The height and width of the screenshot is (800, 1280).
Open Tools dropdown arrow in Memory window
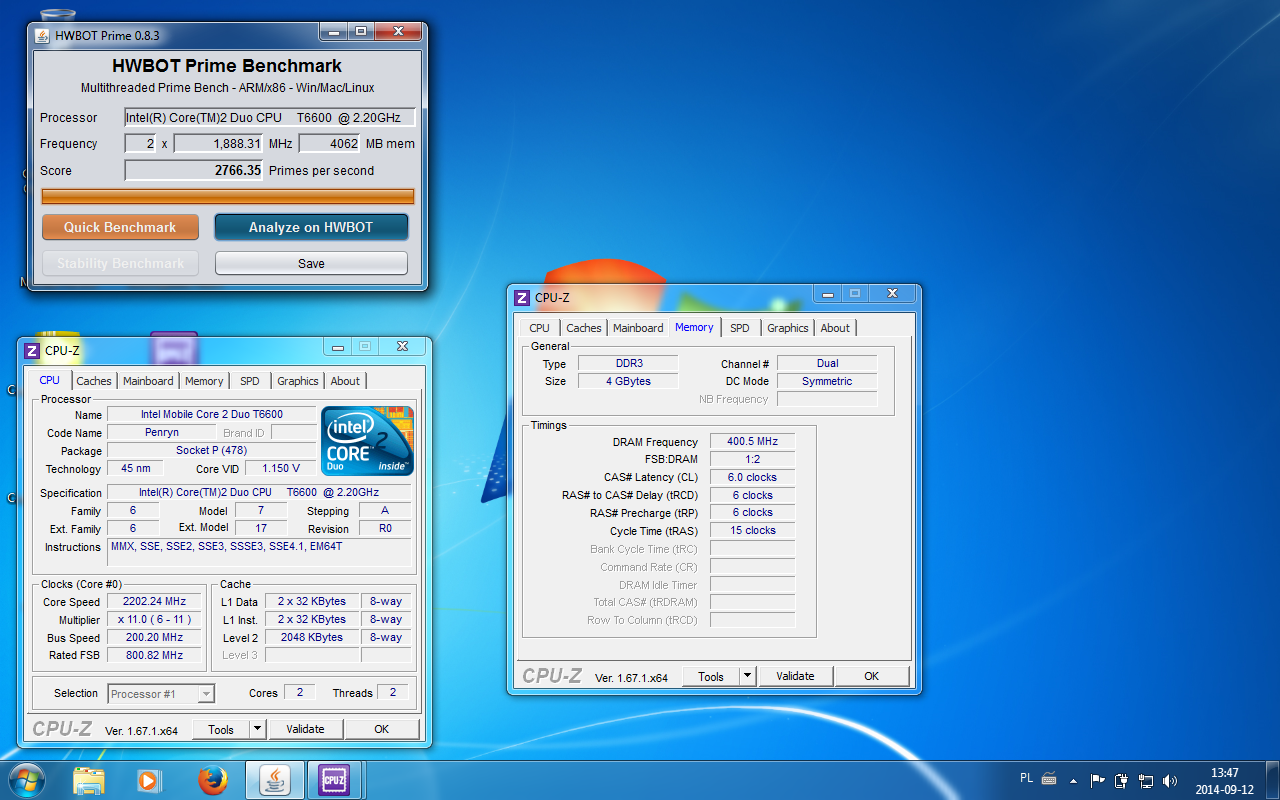pyautogui.click(x=748, y=676)
